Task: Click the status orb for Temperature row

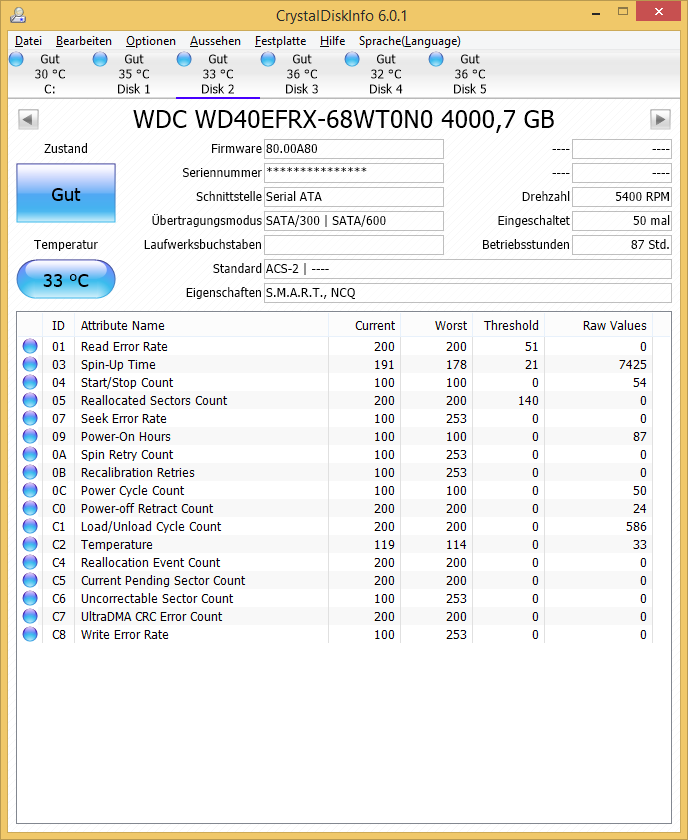Action: click(30, 544)
